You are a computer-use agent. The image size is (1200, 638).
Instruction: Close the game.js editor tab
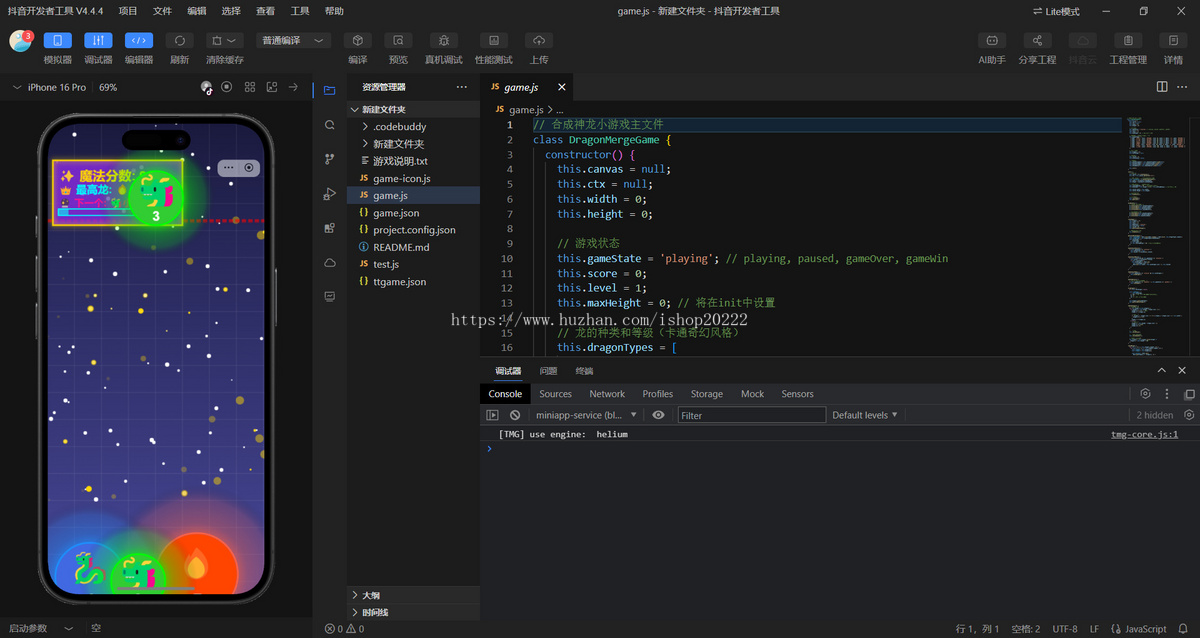562,87
